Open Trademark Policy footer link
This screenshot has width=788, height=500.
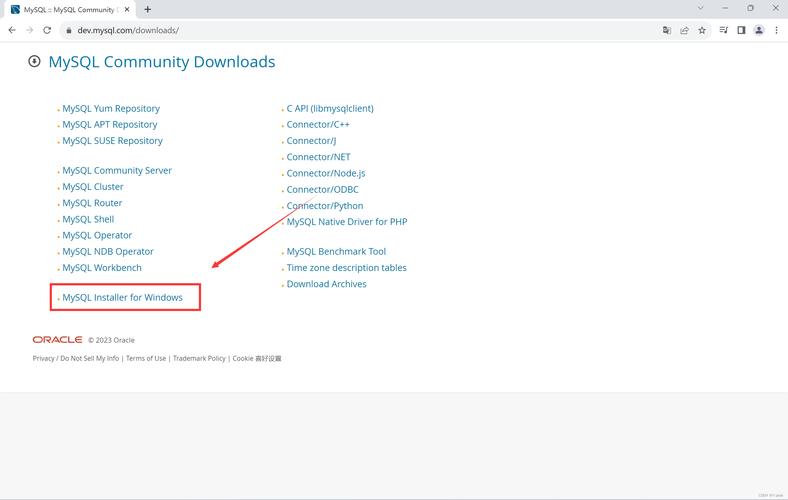click(x=199, y=358)
